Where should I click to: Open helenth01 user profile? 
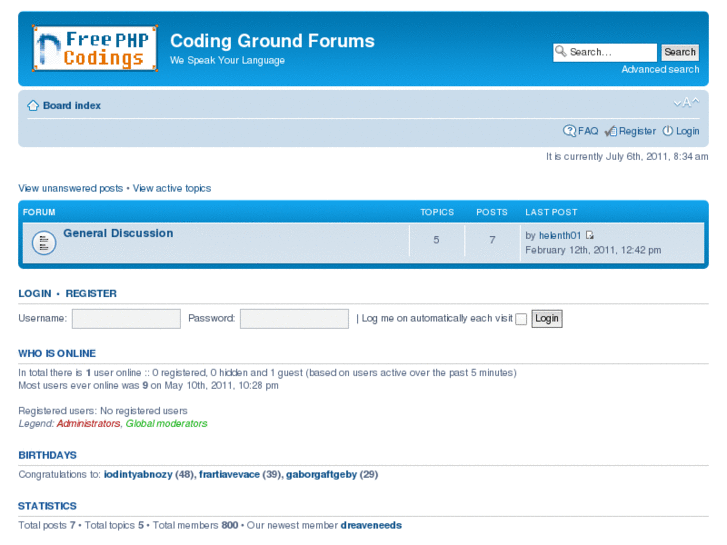tap(560, 236)
